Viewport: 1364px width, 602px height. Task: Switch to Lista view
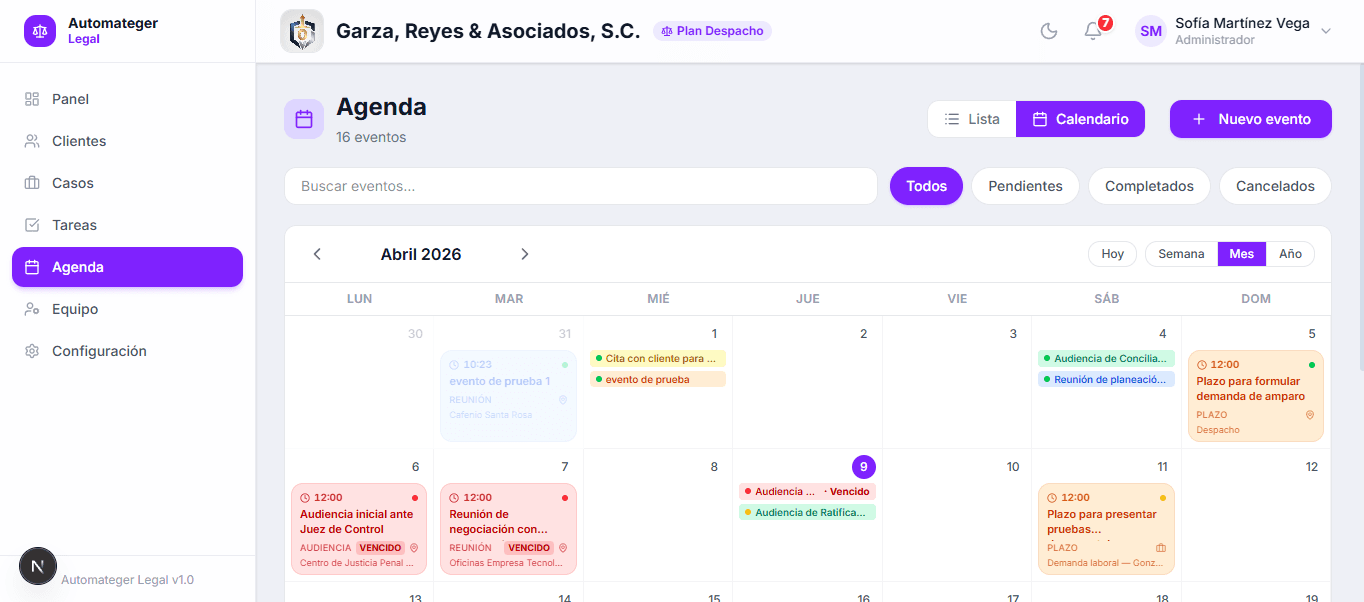(971, 118)
